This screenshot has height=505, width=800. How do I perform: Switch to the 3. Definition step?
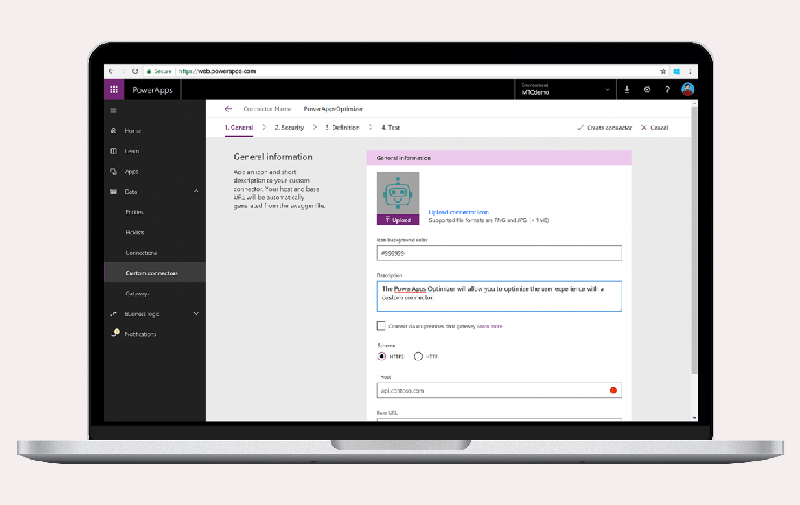coord(342,128)
